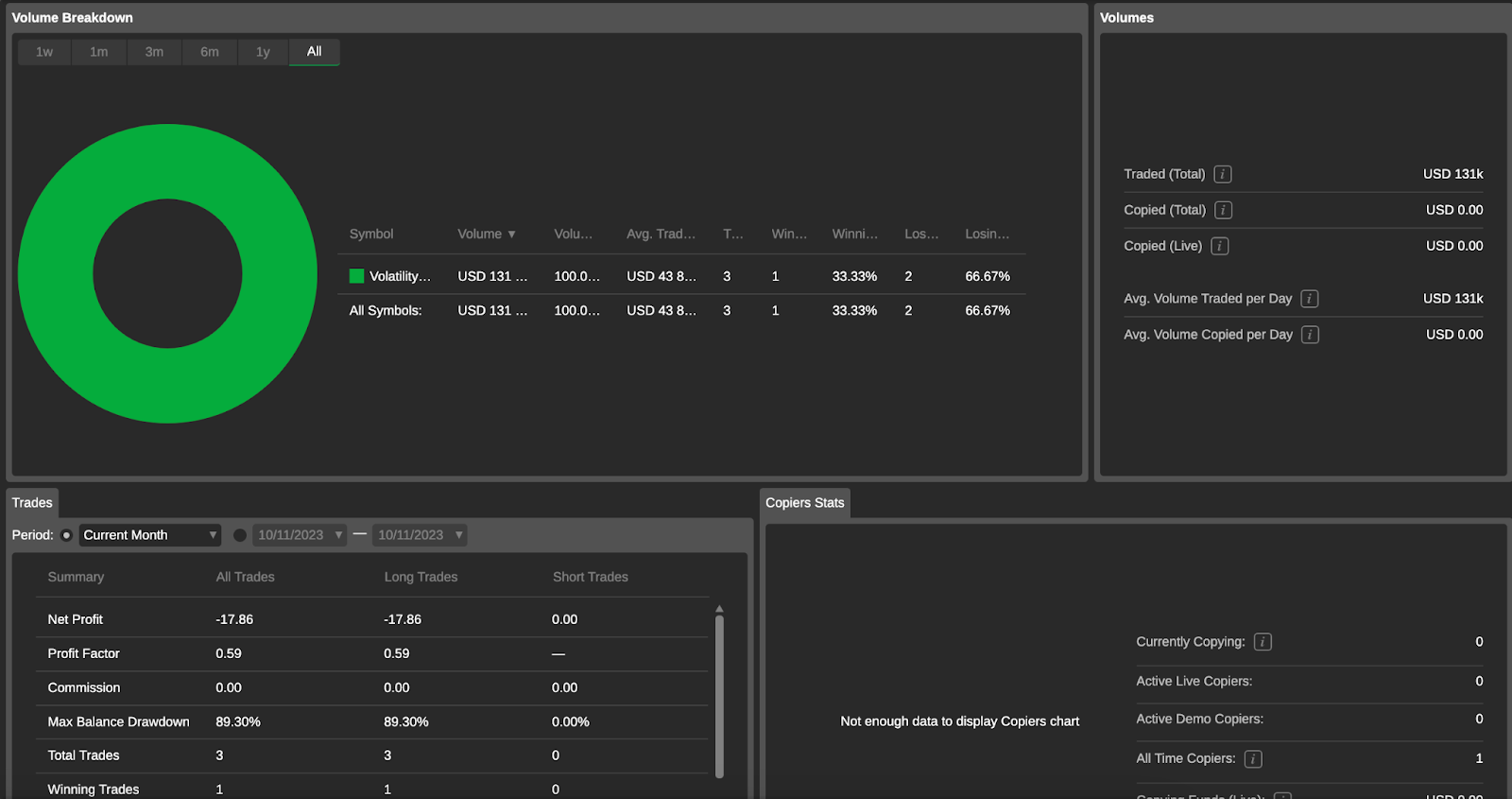
Task: Open info for Avg. Volume Traded per Day
Action: (x=1309, y=299)
